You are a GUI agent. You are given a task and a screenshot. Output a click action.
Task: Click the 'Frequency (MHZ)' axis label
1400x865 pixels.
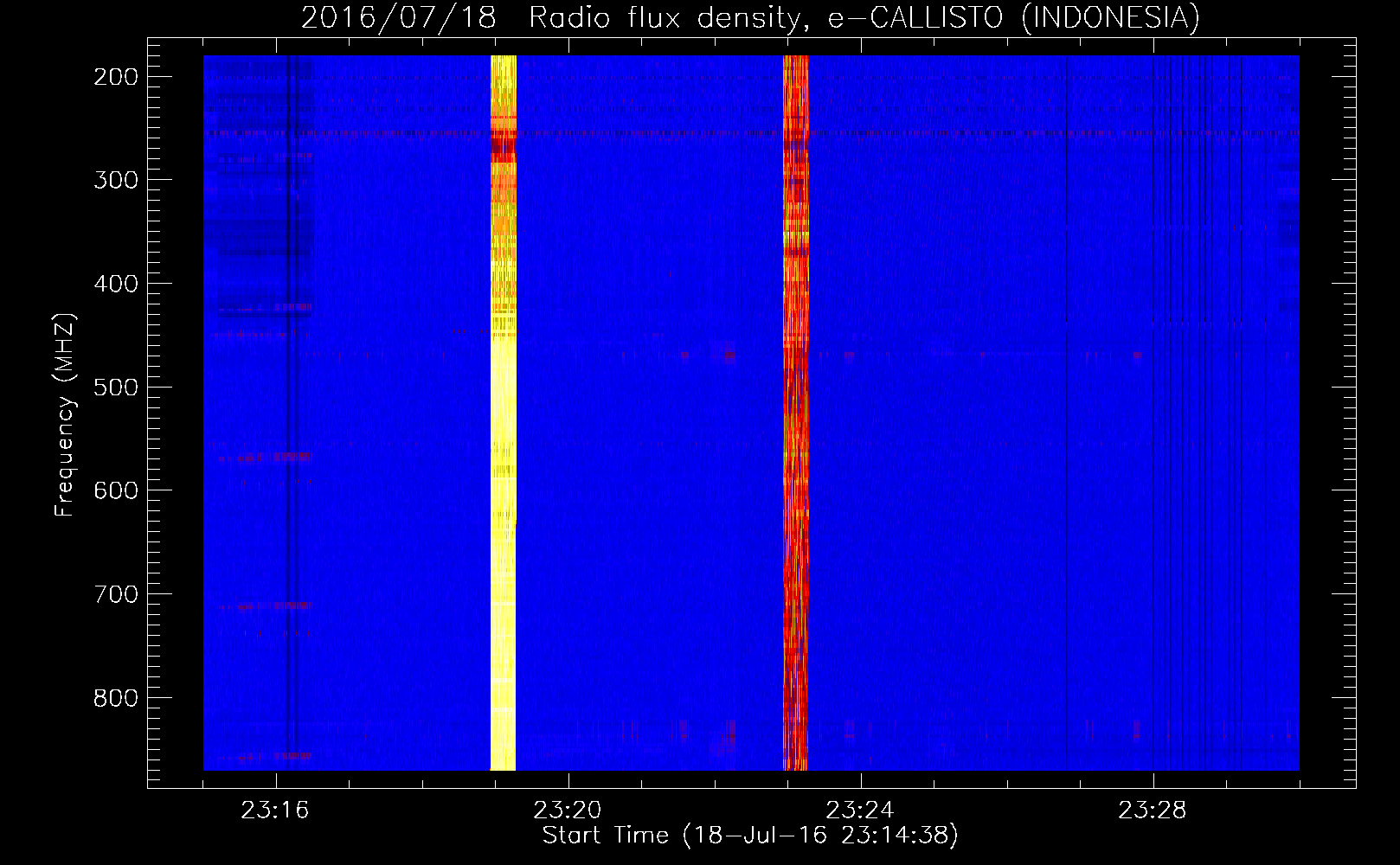point(65,415)
